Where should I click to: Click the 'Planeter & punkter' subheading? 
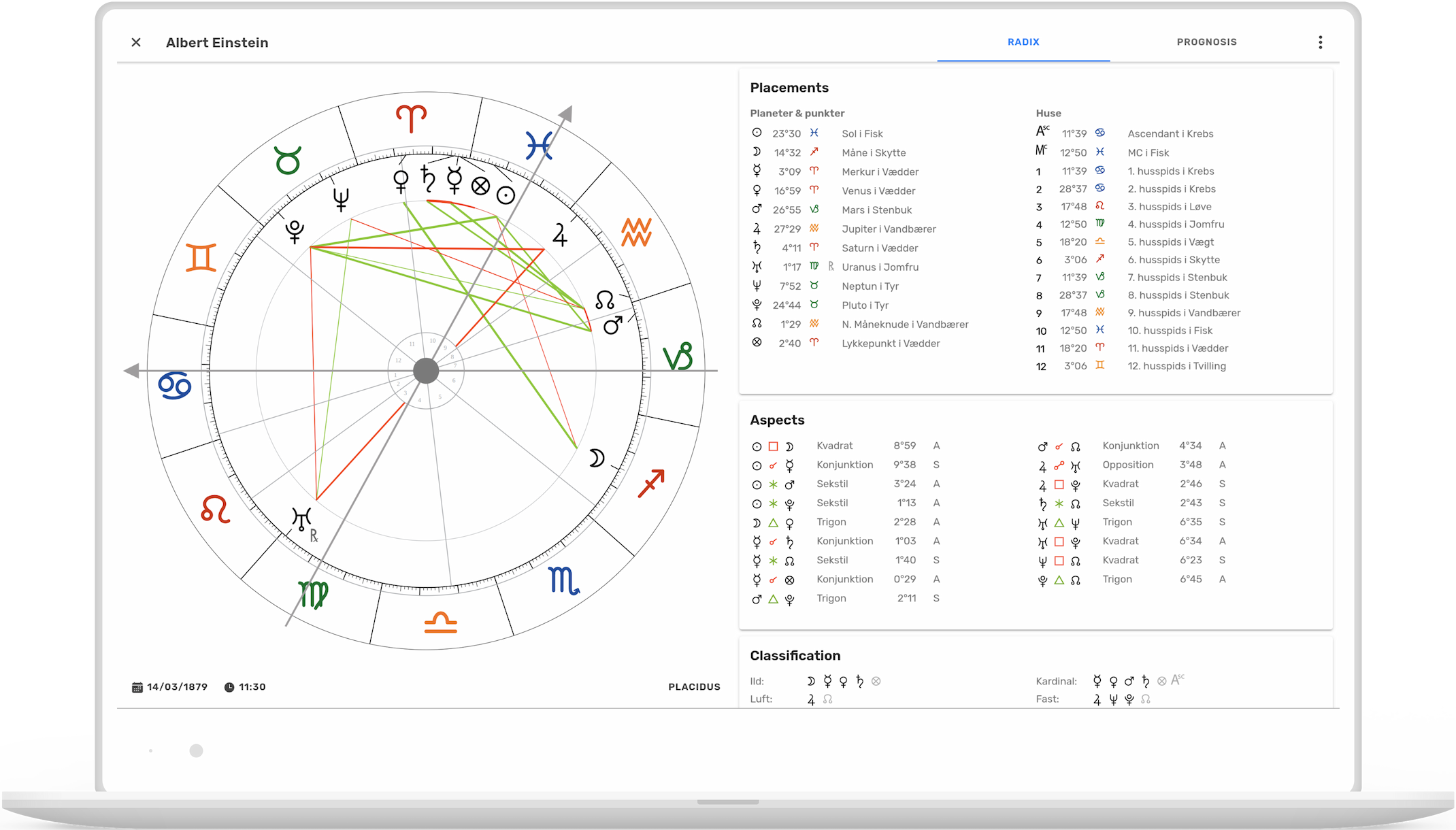click(797, 113)
